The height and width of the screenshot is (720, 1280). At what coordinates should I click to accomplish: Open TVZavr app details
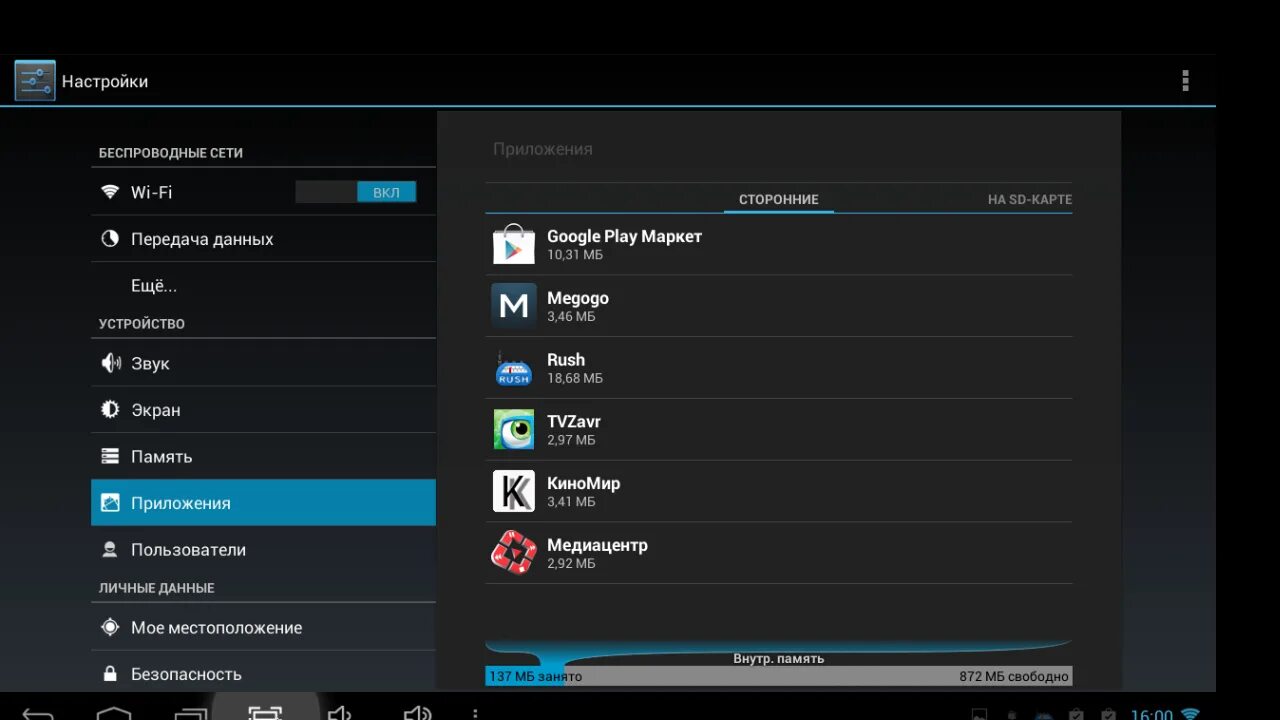[779, 430]
